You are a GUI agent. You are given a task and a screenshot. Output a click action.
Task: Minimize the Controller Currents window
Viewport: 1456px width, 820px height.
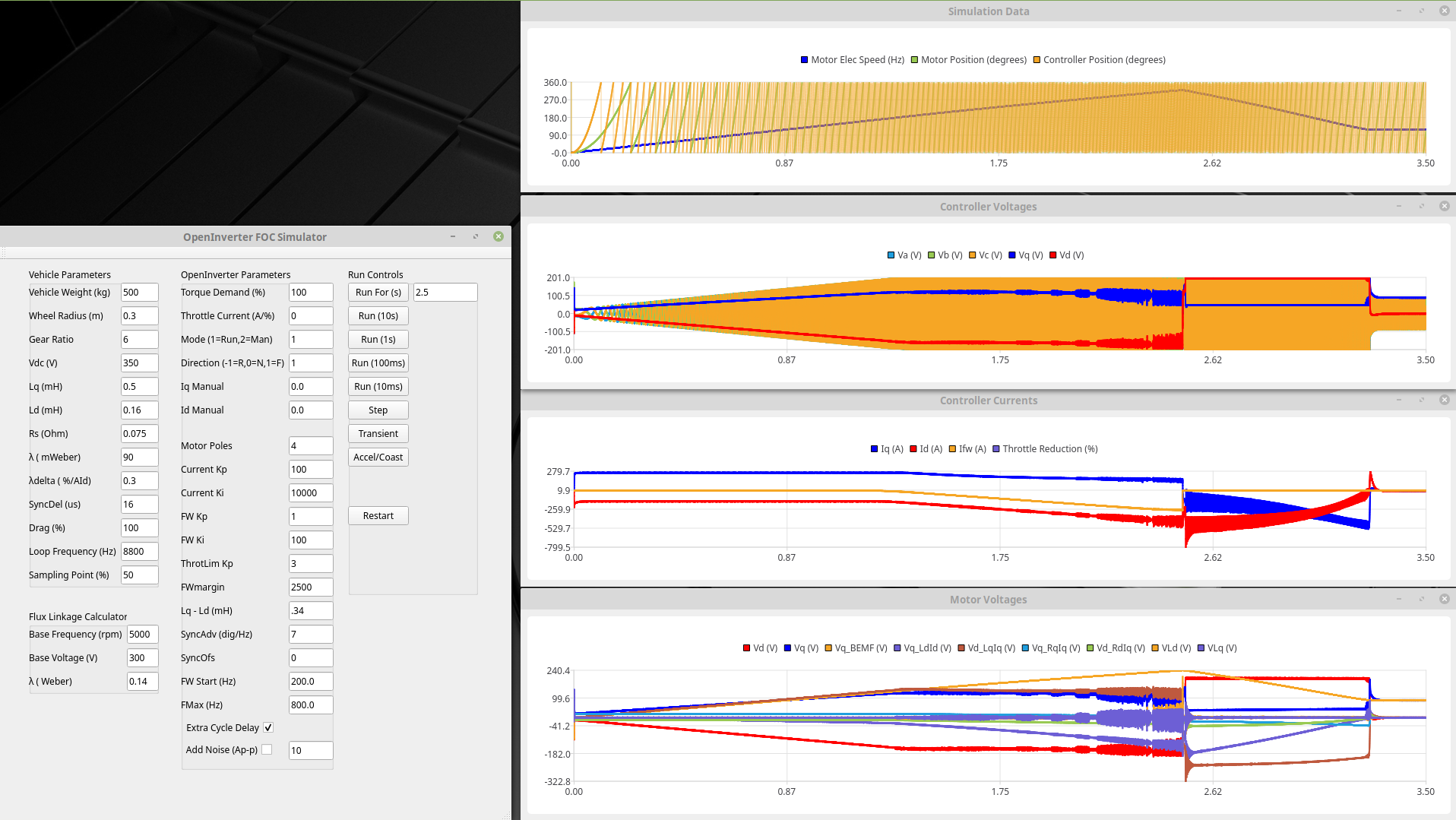[x=1398, y=400]
